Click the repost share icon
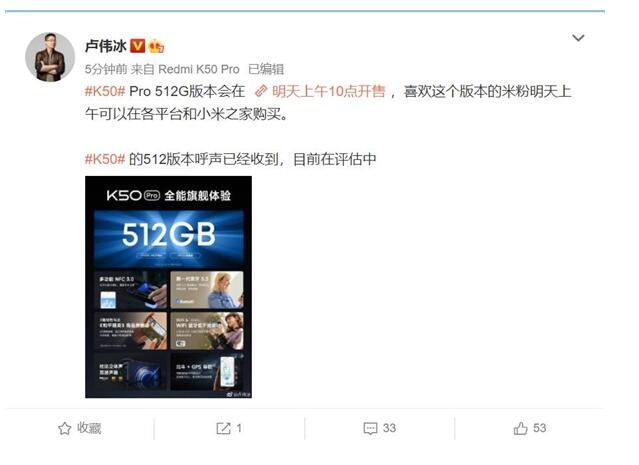639x465 pixels. pyautogui.click(x=223, y=428)
